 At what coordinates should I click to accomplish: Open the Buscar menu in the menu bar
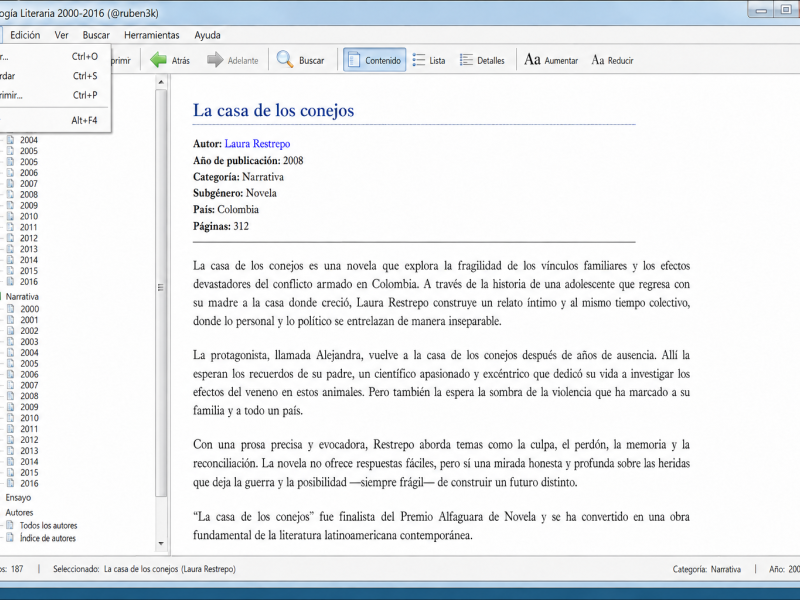96,35
